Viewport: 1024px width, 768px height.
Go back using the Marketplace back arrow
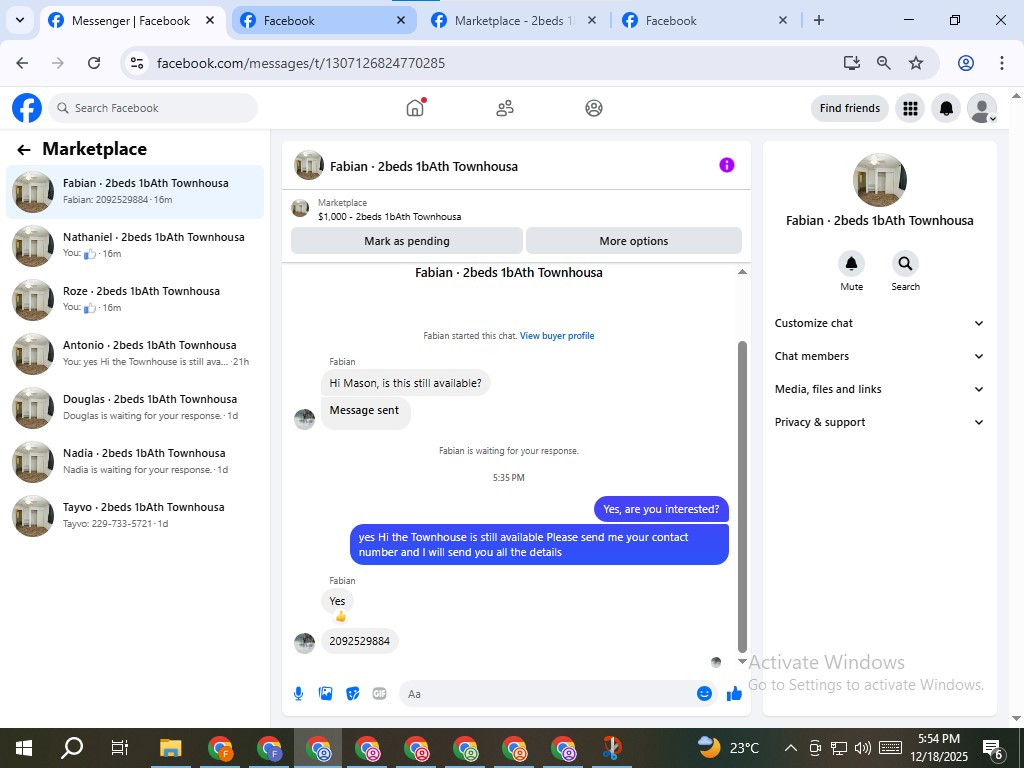24,150
